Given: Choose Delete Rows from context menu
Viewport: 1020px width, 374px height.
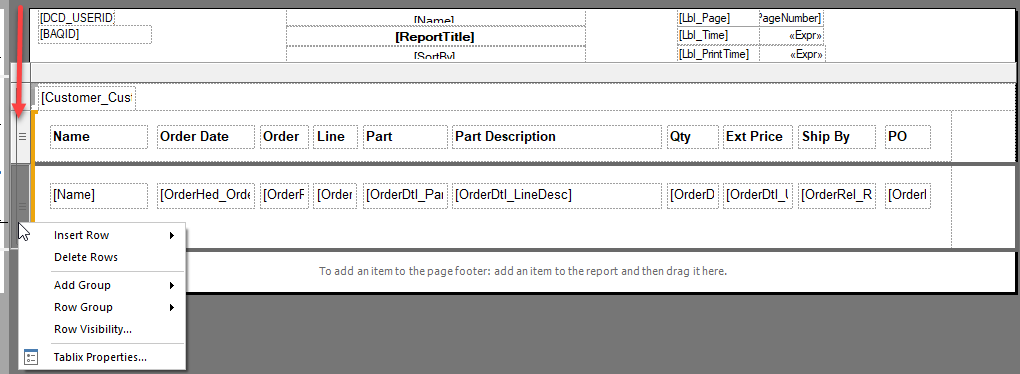Looking at the screenshot, I should pyautogui.click(x=86, y=258).
